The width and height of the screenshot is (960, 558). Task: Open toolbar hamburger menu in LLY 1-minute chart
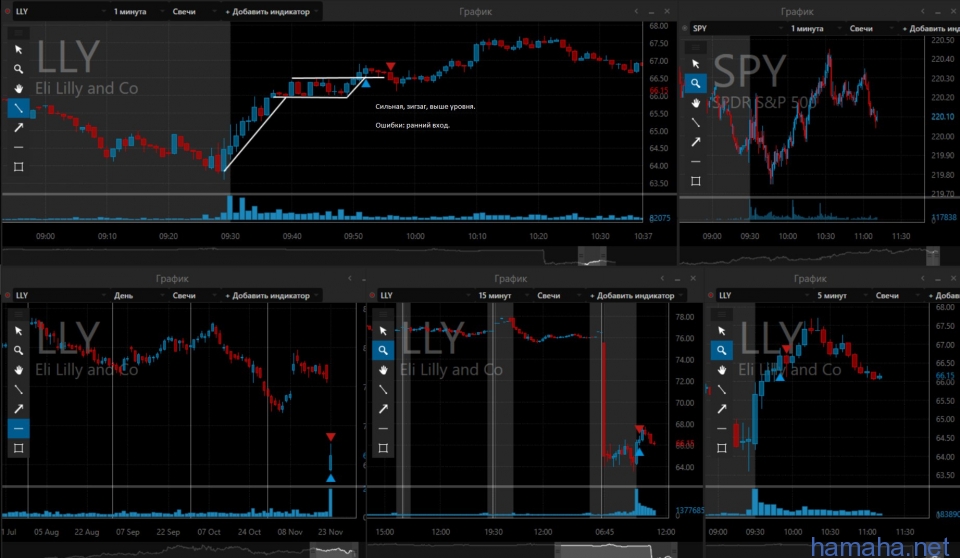[x=18, y=32]
